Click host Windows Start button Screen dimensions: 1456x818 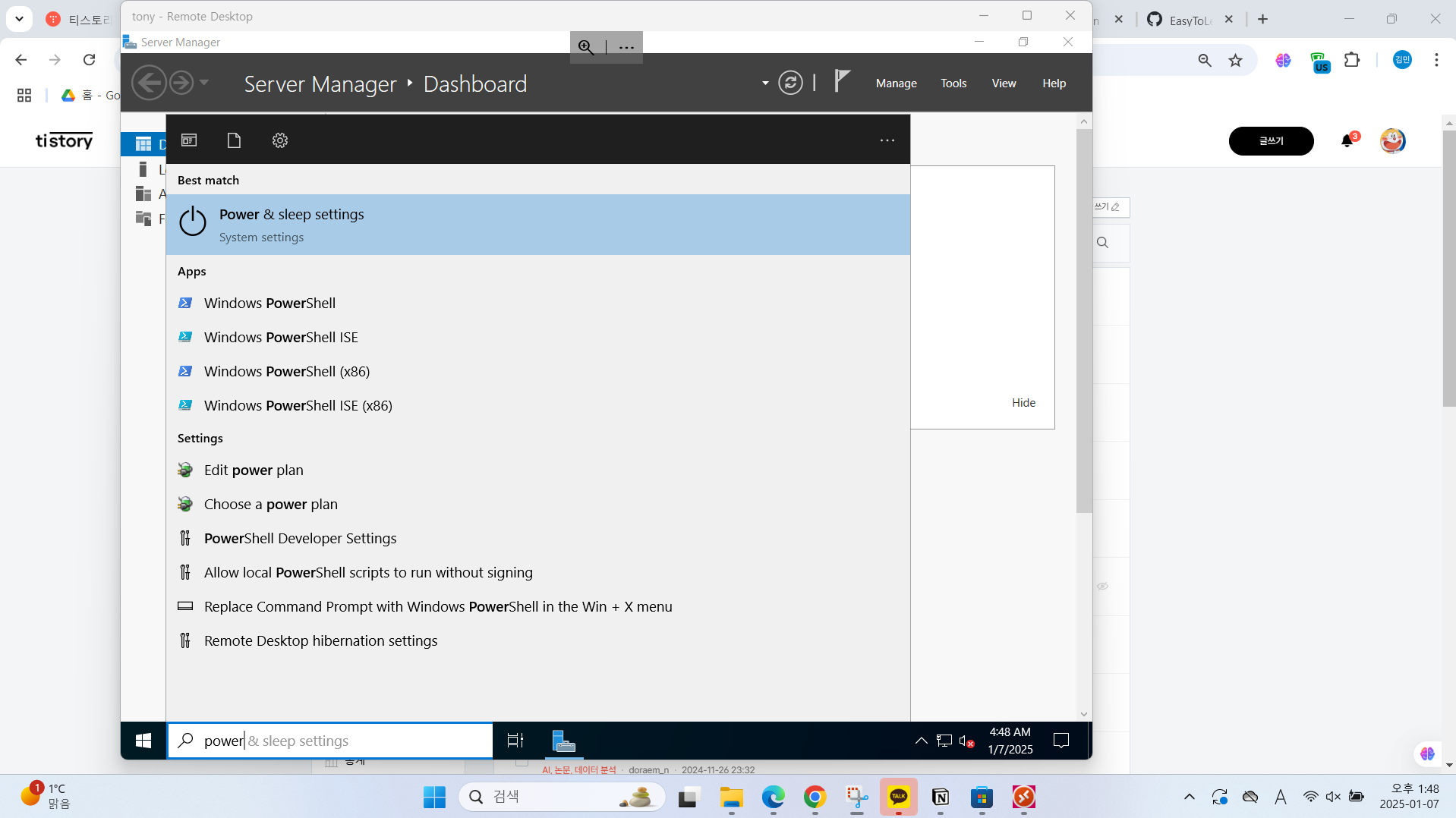tap(434, 797)
